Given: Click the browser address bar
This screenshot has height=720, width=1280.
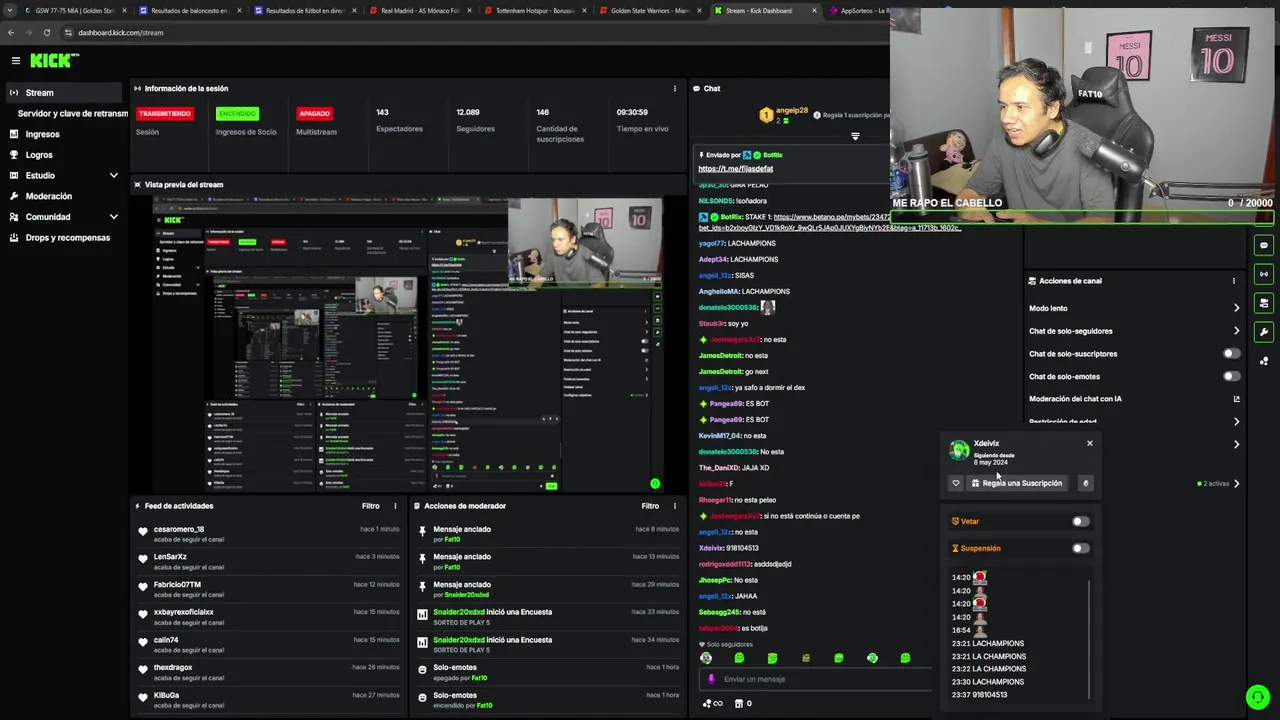Looking at the screenshot, I should 480,32.
